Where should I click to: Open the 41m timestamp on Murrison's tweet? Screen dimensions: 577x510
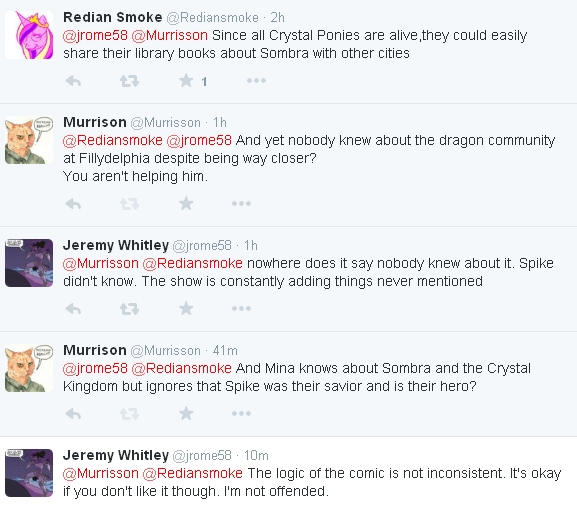pyautogui.click(x=225, y=350)
